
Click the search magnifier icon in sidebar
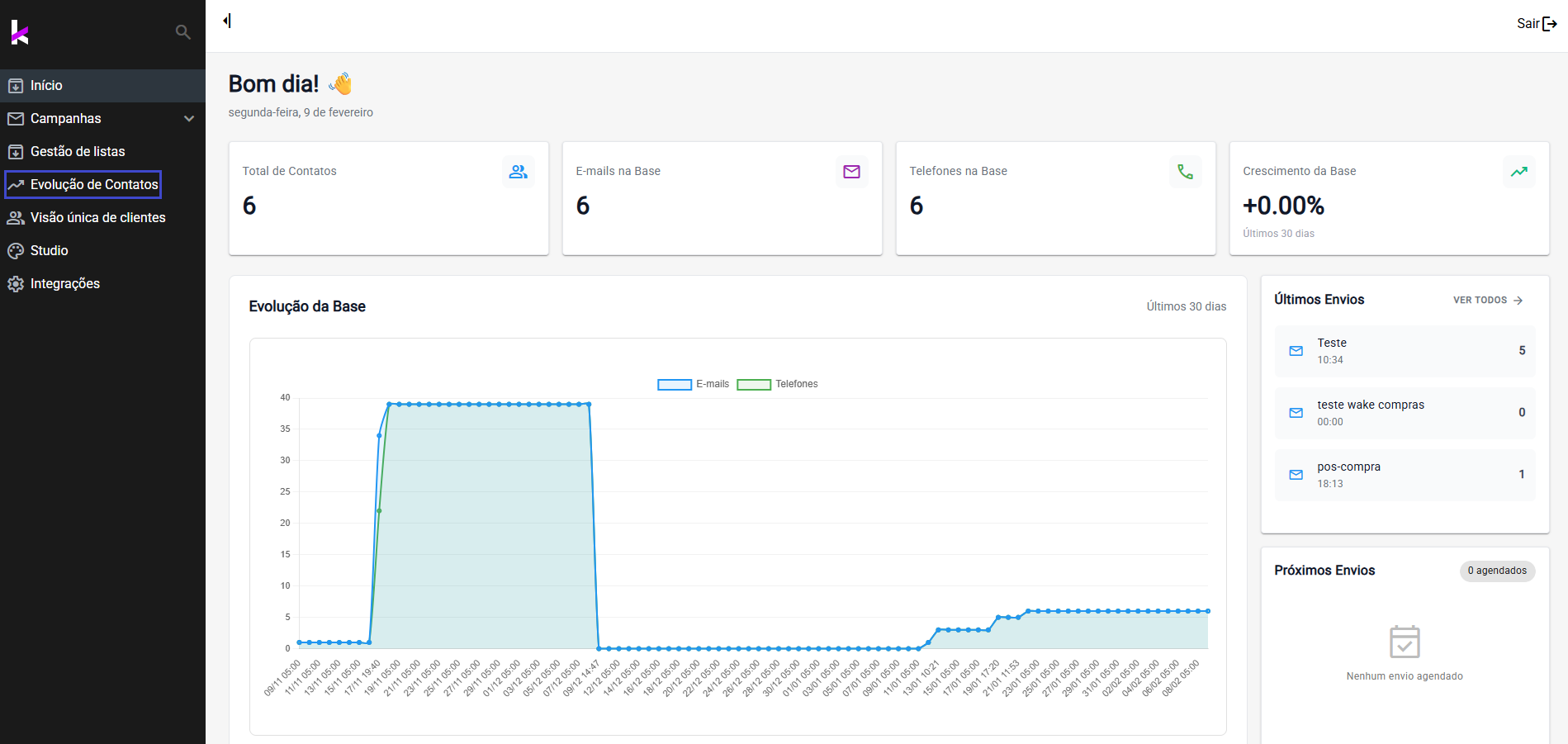(x=183, y=32)
